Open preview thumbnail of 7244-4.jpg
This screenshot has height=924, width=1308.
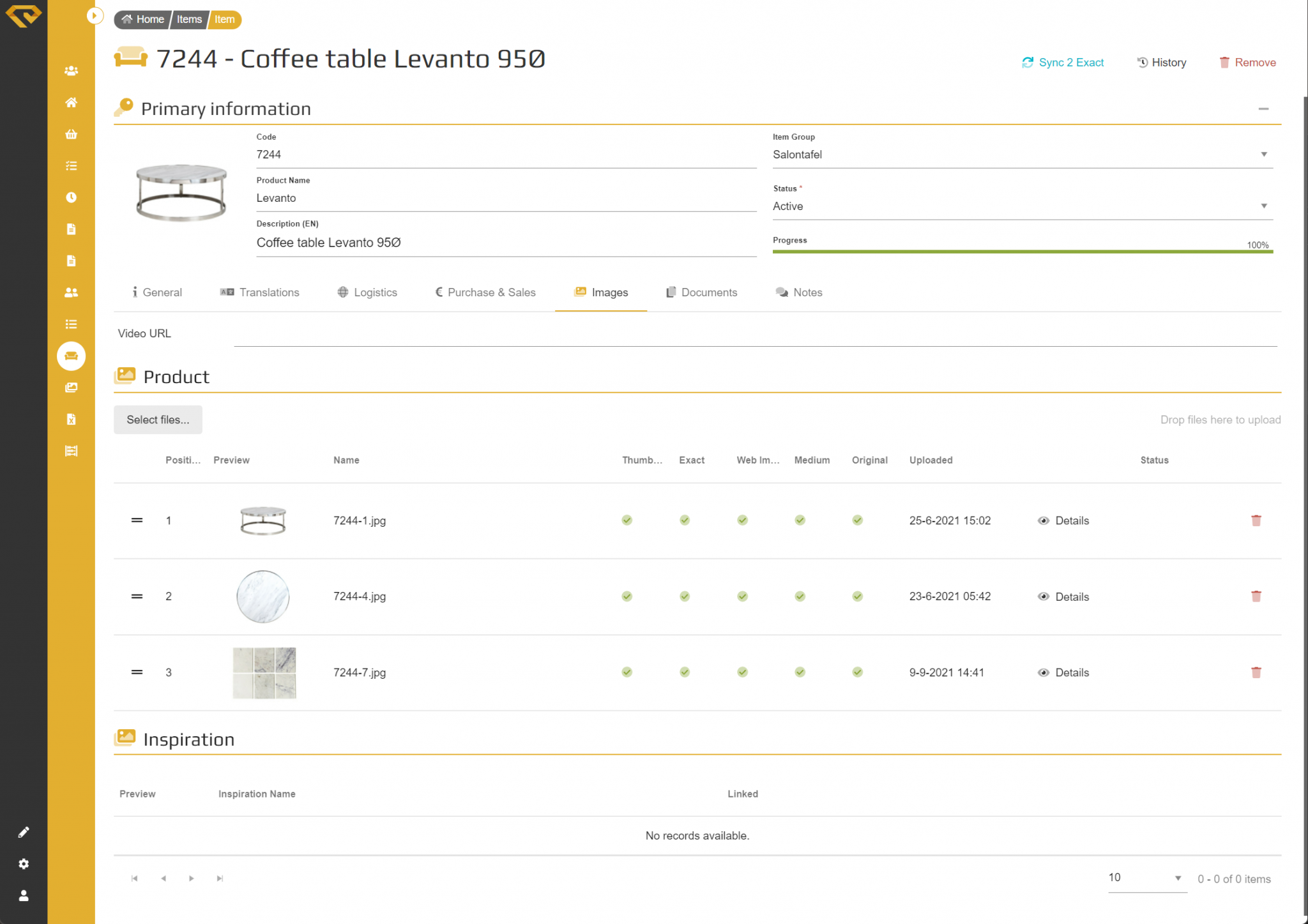pyautogui.click(x=263, y=596)
